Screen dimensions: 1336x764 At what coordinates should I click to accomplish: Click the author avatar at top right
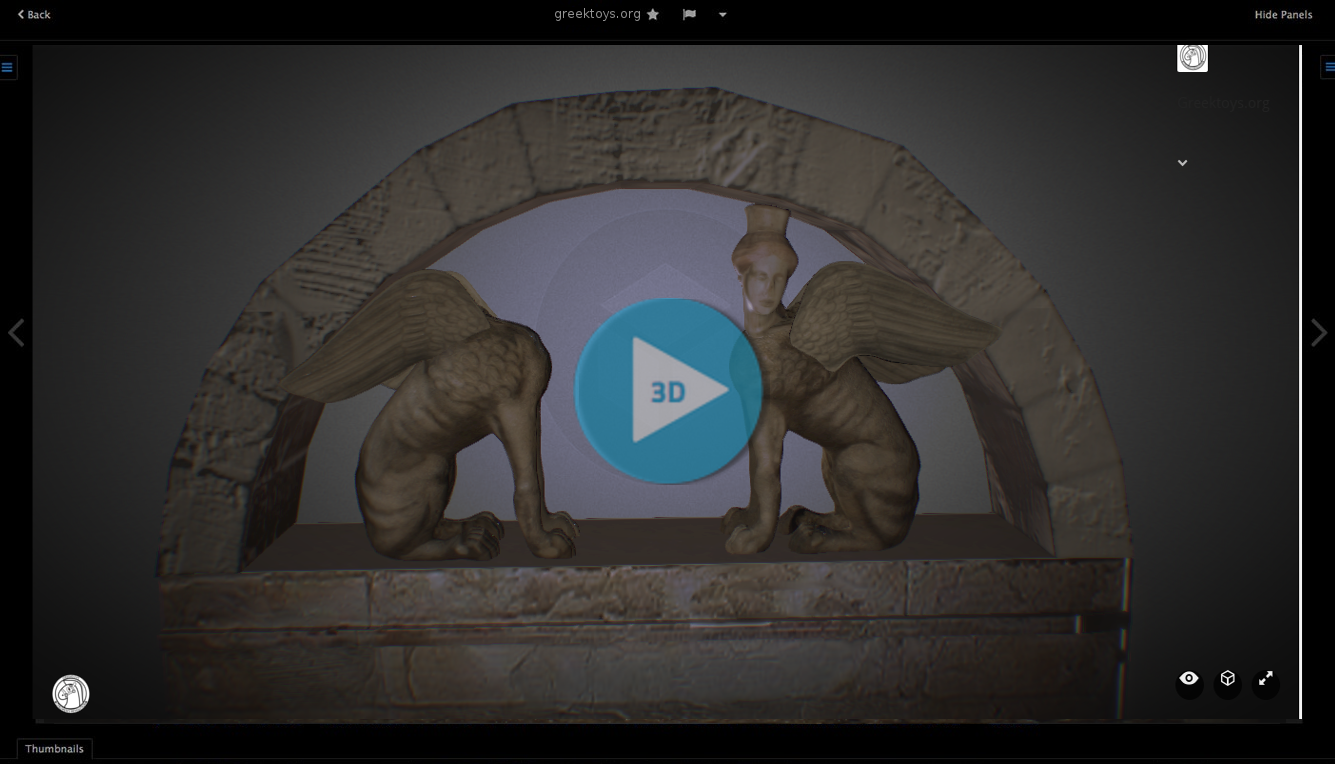point(1192,58)
